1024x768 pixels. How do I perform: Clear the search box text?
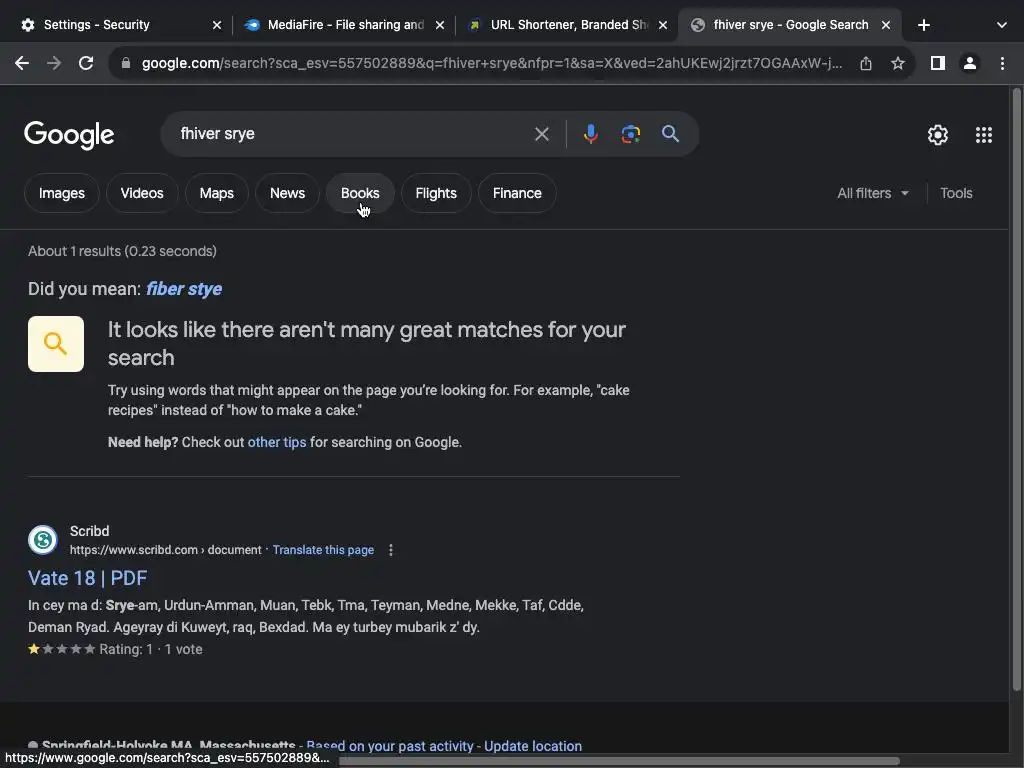(x=541, y=134)
